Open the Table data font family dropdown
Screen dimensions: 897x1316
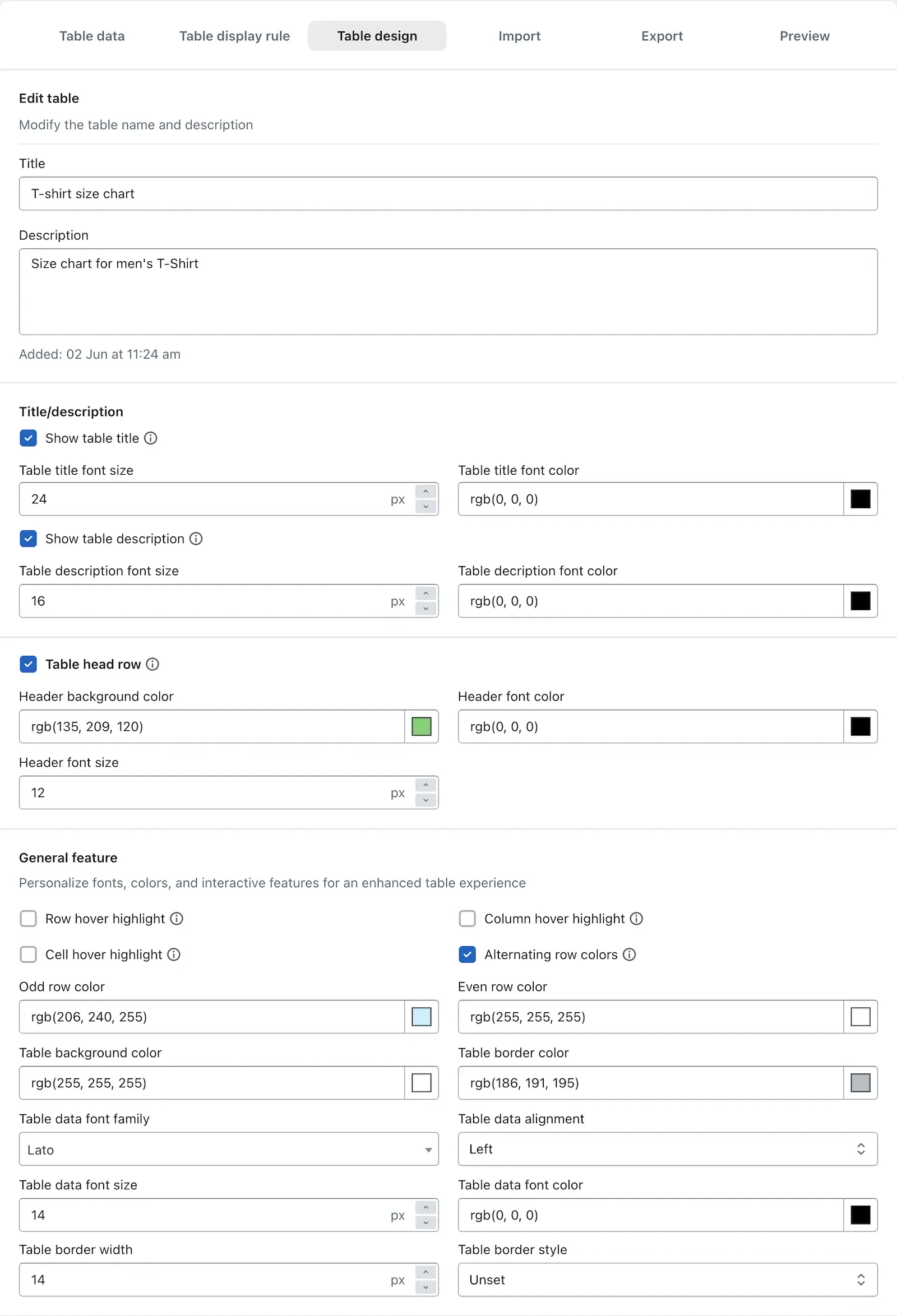(x=229, y=1149)
